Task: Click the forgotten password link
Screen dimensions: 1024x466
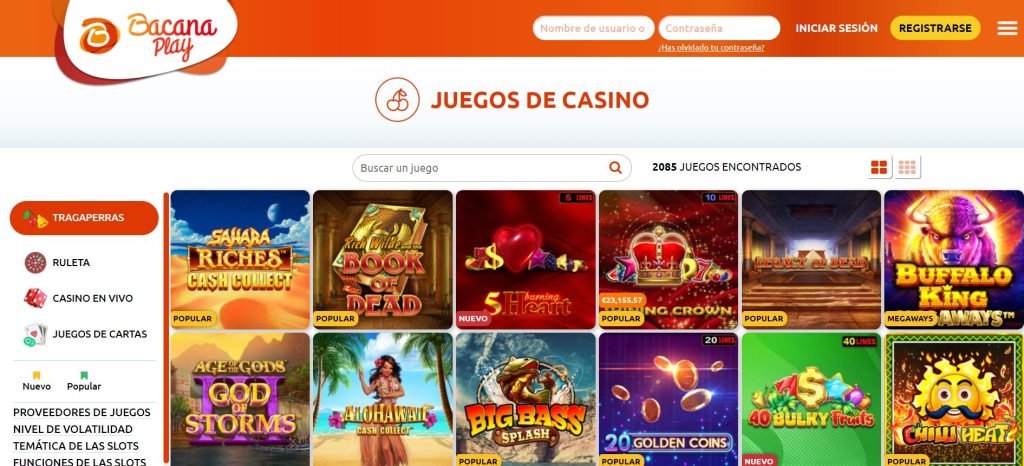Action: [x=711, y=48]
